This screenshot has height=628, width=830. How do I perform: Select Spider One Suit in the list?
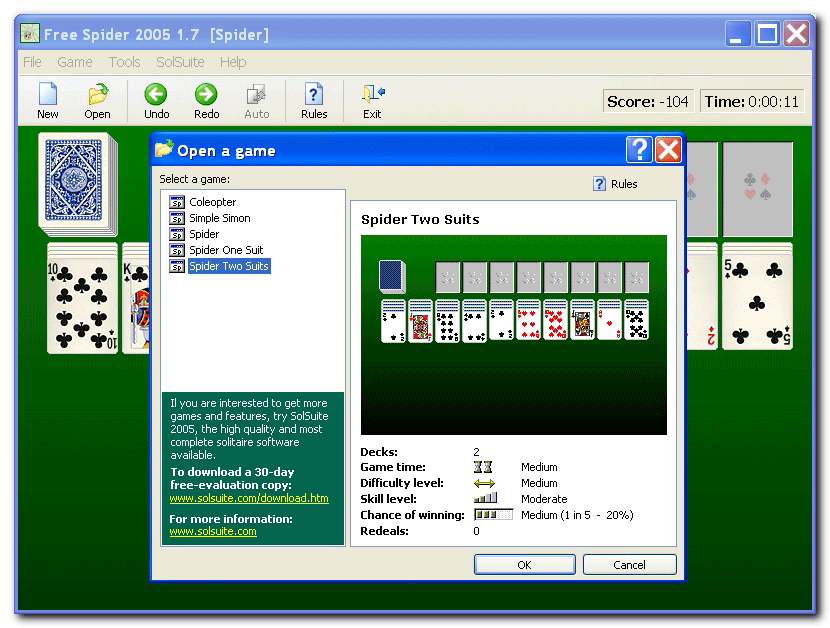[x=226, y=249]
